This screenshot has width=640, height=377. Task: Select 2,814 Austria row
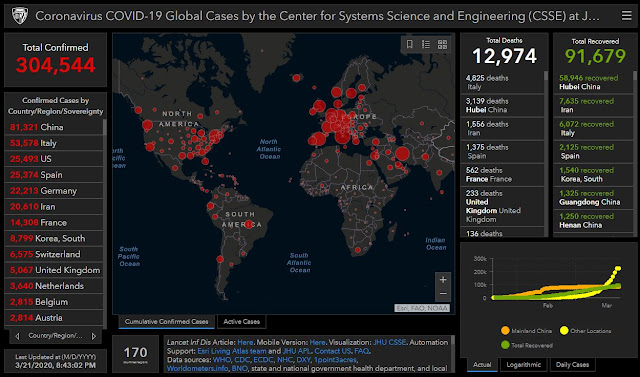pos(53,318)
